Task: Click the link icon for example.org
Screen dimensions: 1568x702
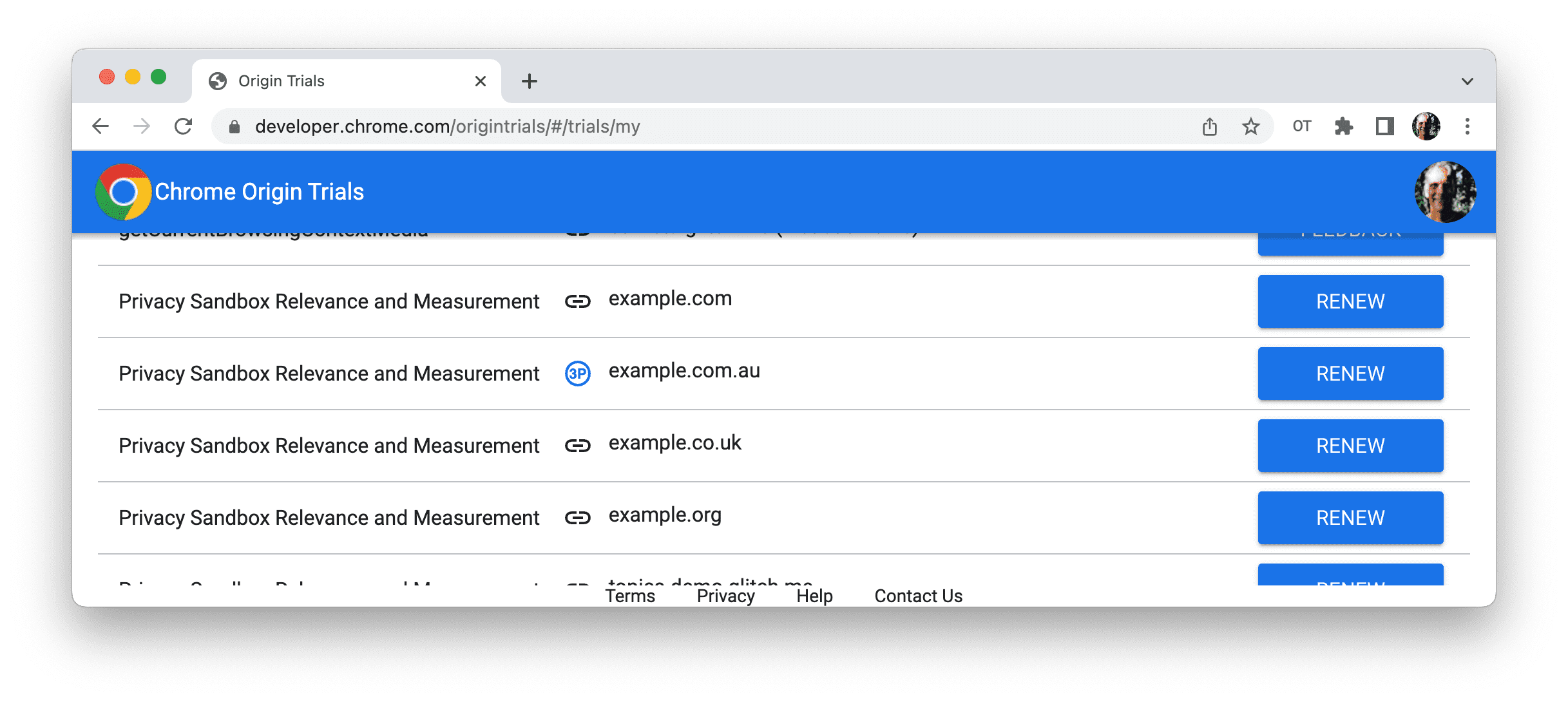Action: (578, 518)
